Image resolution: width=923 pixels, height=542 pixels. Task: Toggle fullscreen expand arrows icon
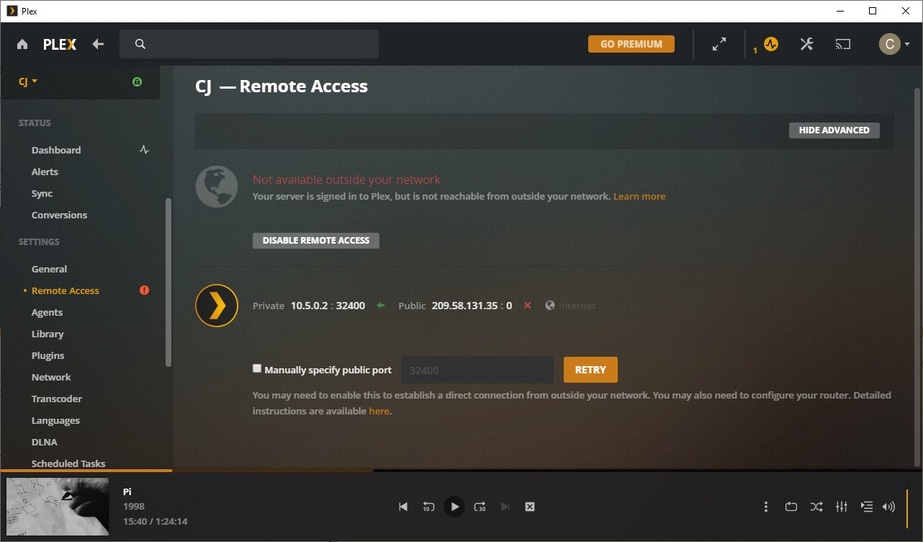pos(719,44)
